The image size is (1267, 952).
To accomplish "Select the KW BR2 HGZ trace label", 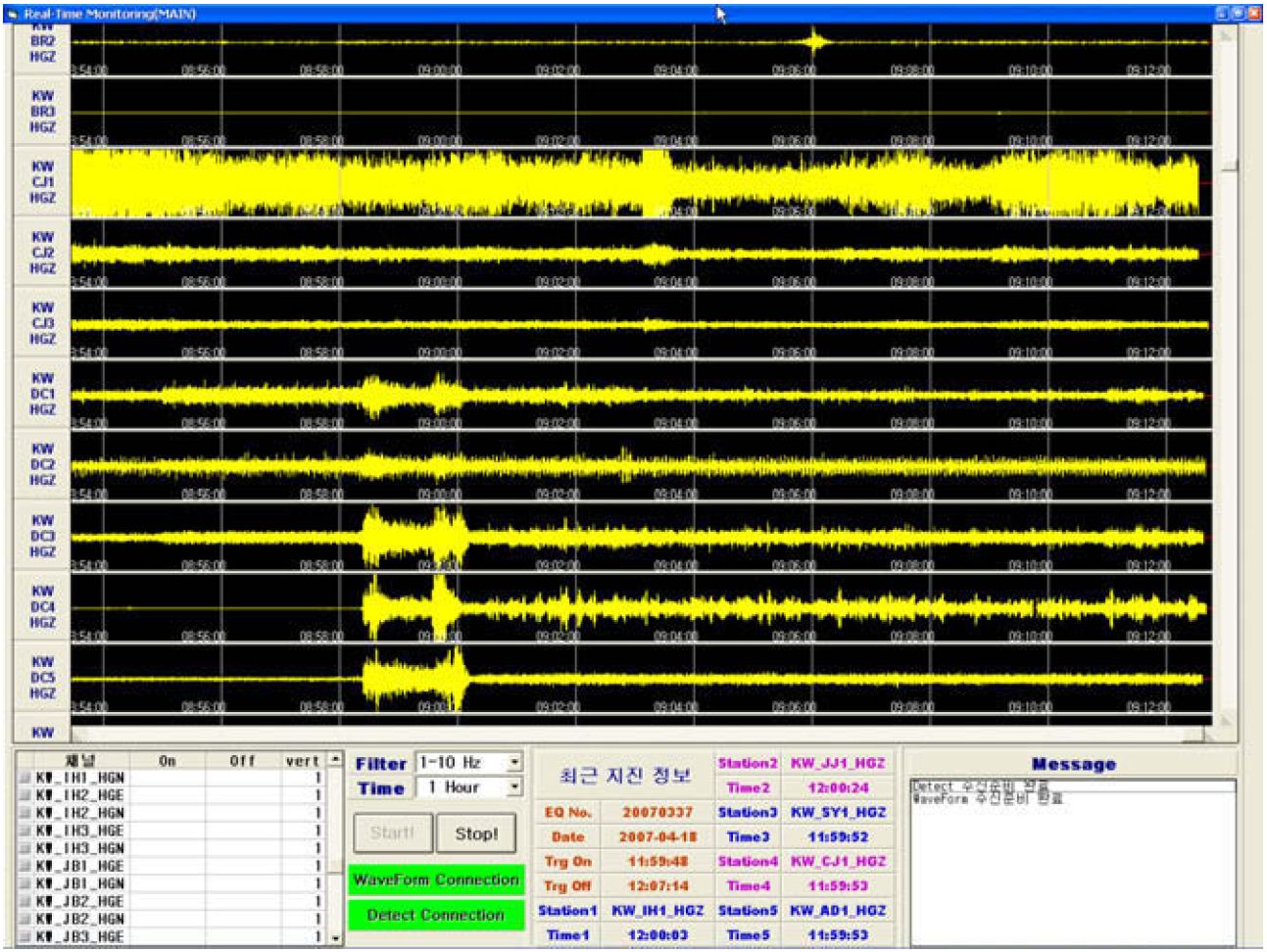I will point(42,46).
